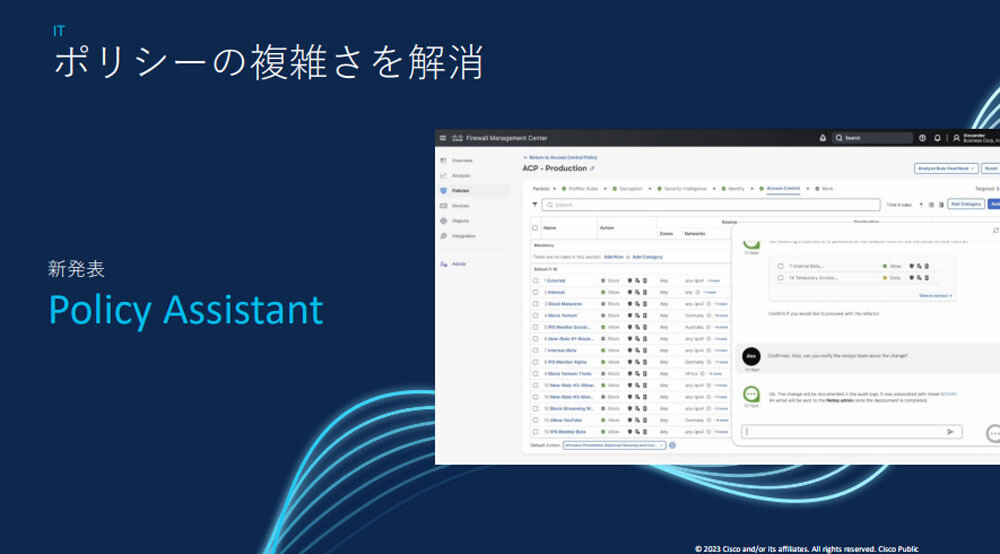Viewport: 1000px width, 554px height.
Task: Open the Default Action dropdown
Action: point(614,446)
